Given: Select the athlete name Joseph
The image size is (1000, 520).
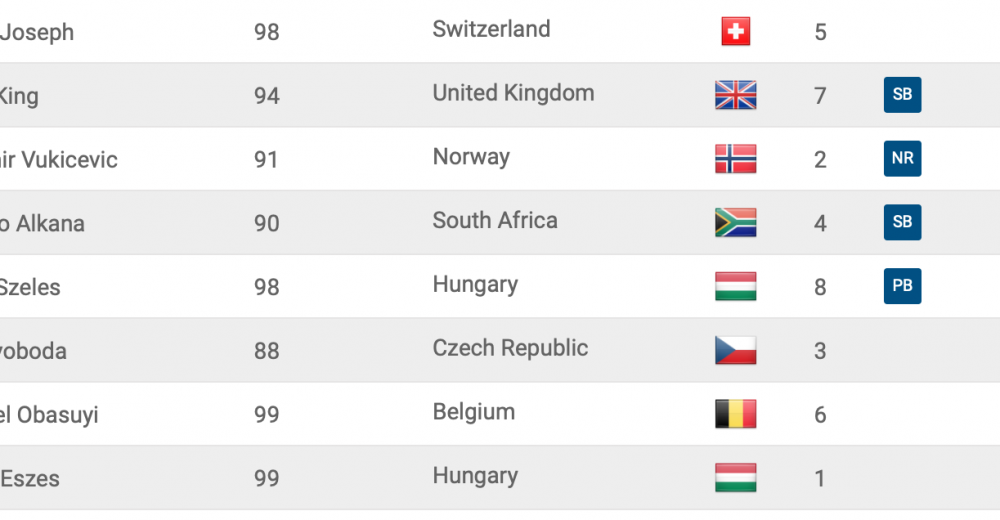Looking at the screenshot, I should (x=36, y=32).
